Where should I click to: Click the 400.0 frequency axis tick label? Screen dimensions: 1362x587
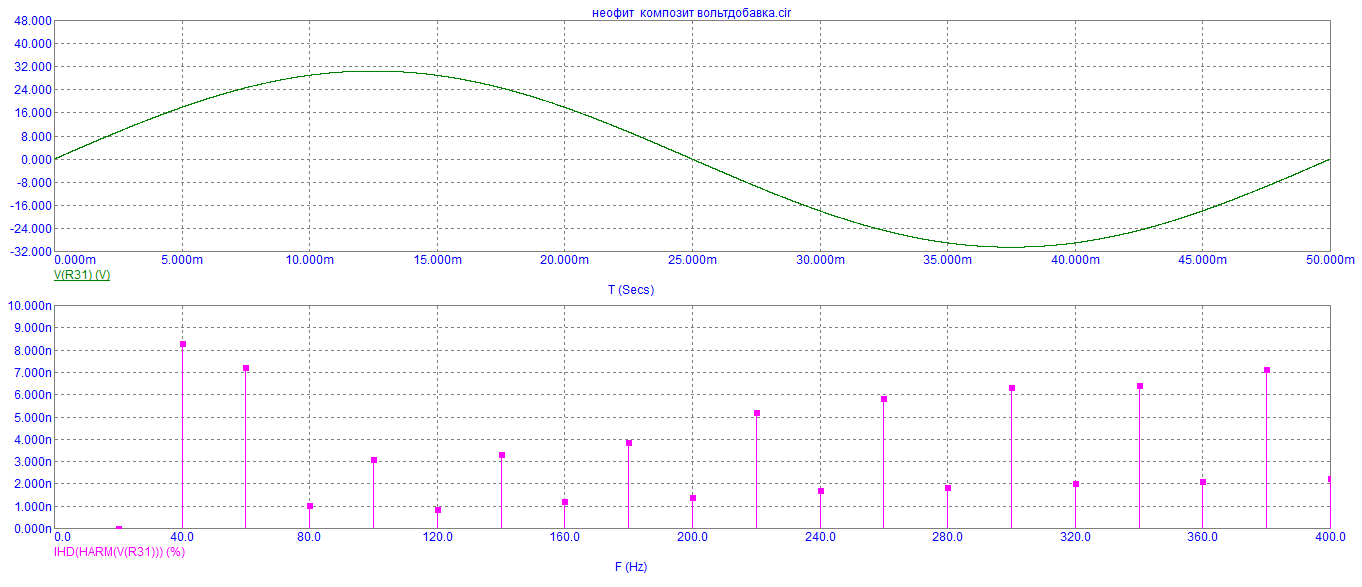(x=1329, y=537)
